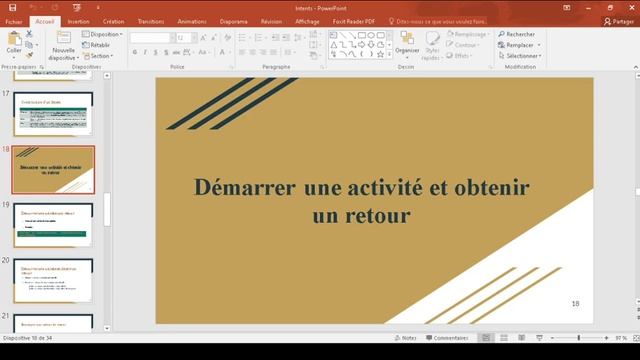Image resolution: width=640 pixels, height=360 pixels.
Task: Click the Partager share button
Action: pyautogui.click(x=619, y=22)
